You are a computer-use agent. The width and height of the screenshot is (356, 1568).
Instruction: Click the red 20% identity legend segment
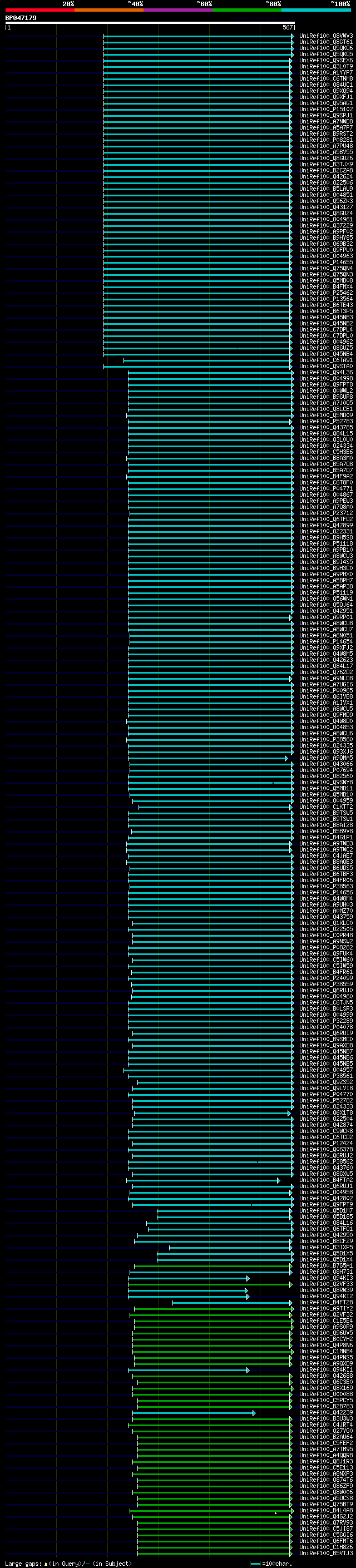tap(39, 10)
